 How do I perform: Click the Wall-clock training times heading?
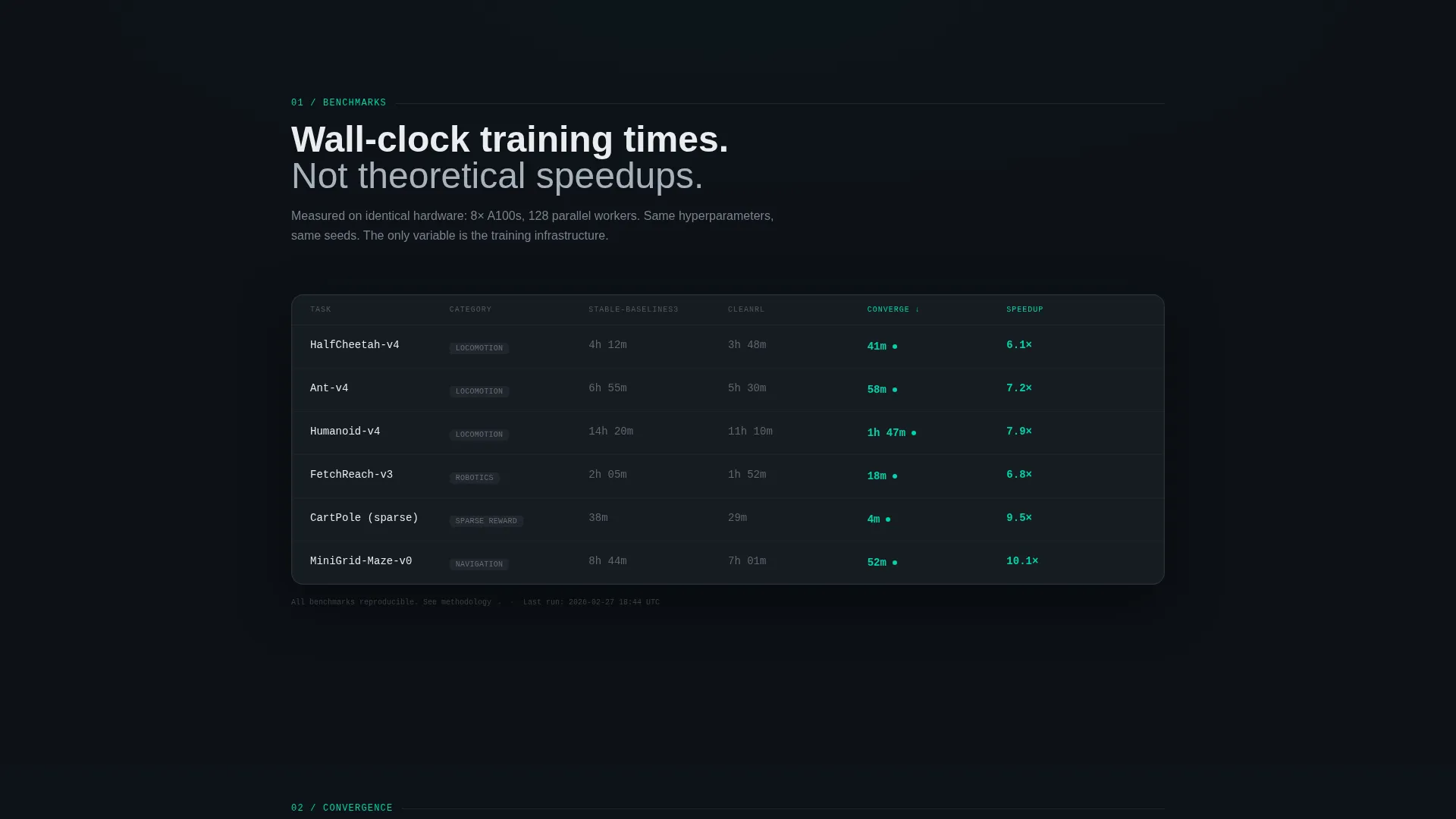pos(510,140)
